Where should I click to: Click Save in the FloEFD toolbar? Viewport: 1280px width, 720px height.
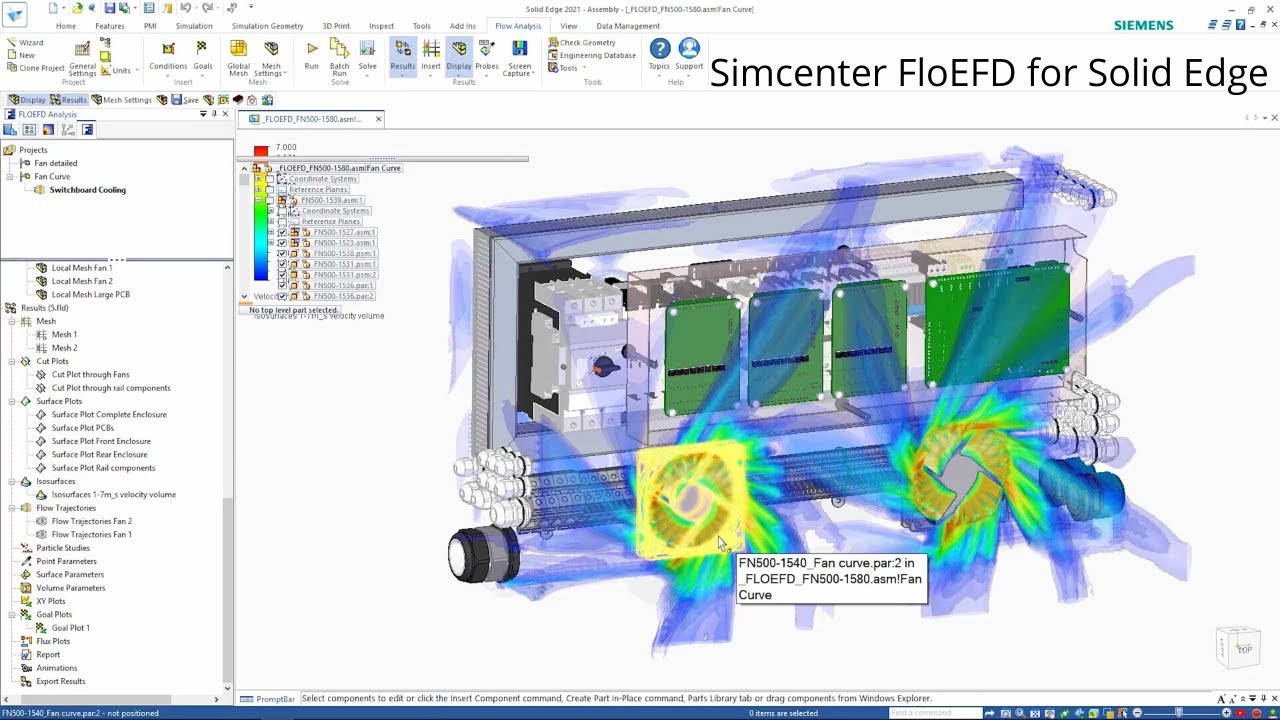(184, 100)
